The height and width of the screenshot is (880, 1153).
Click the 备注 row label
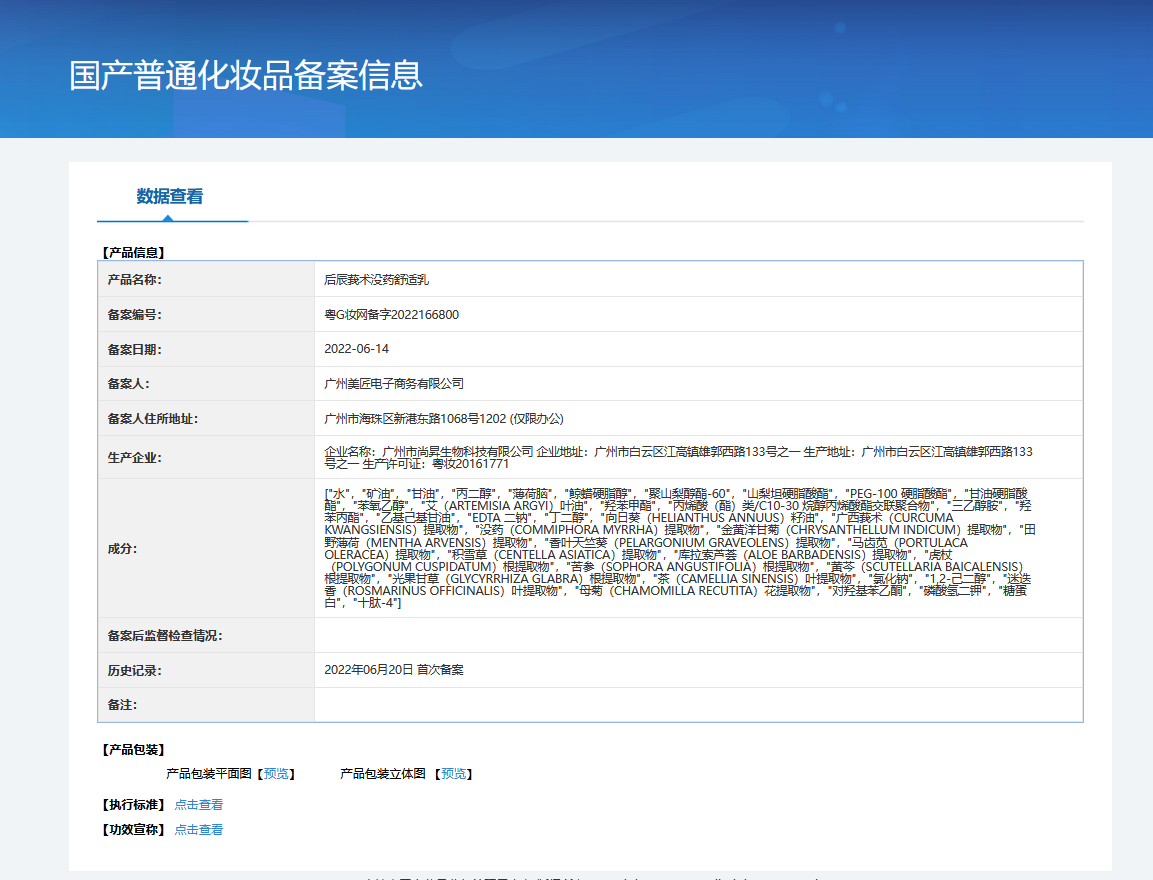[x=122, y=705]
